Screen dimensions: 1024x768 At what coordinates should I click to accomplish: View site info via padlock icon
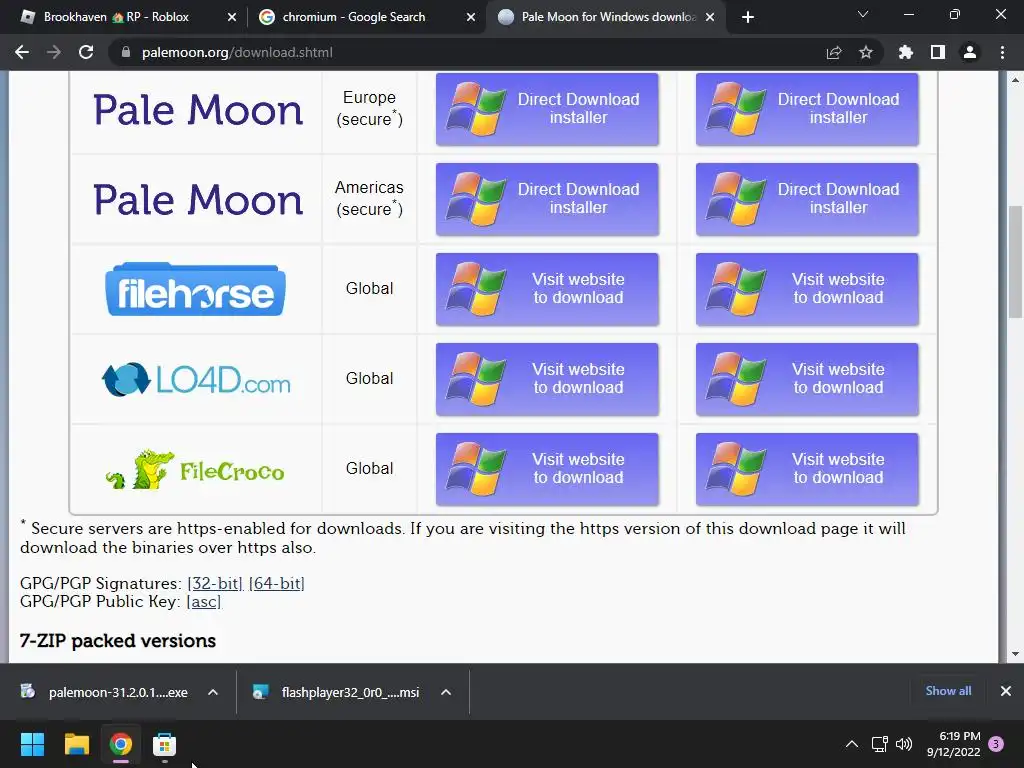click(126, 52)
